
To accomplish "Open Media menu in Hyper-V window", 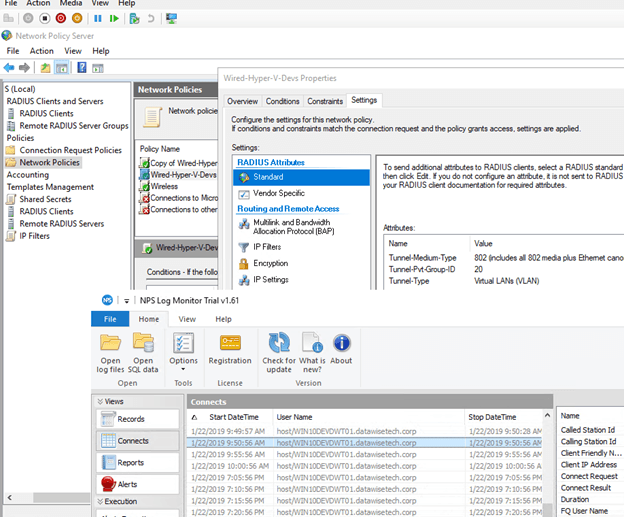I will point(71,3).
